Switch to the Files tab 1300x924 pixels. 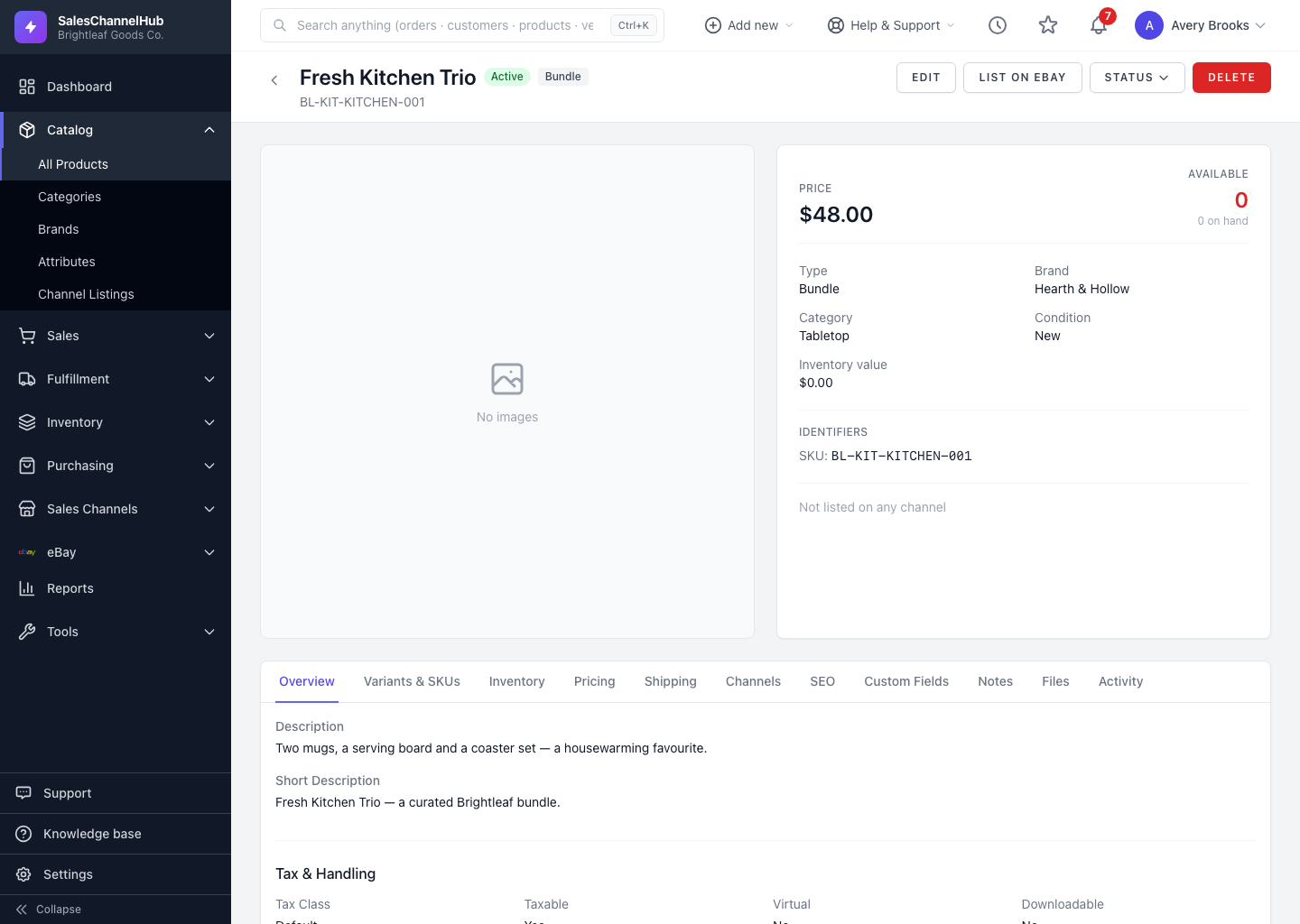(x=1055, y=681)
